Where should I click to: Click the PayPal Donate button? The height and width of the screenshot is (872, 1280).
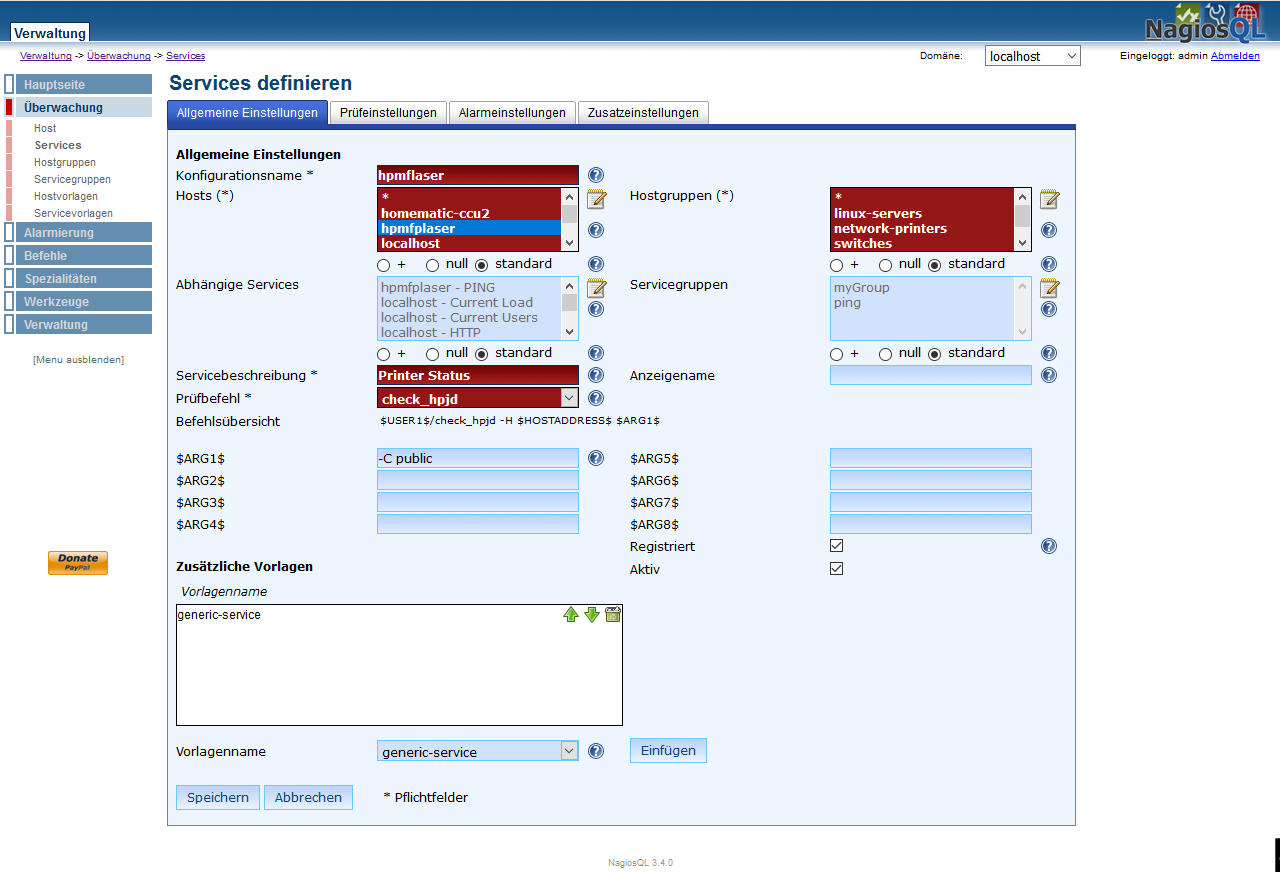click(78, 563)
